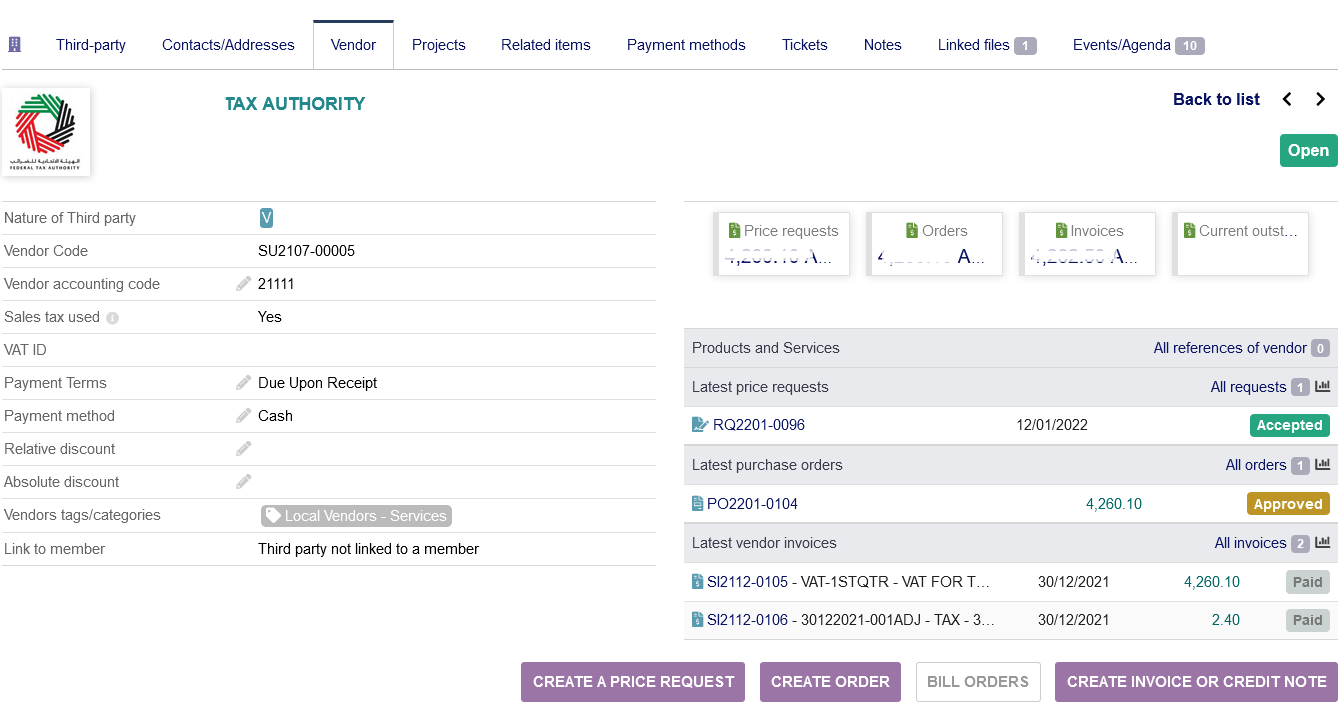
Task: Edit the vendor accounting code pencil icon
Action: pyautogui.click(x=244, y=284)
